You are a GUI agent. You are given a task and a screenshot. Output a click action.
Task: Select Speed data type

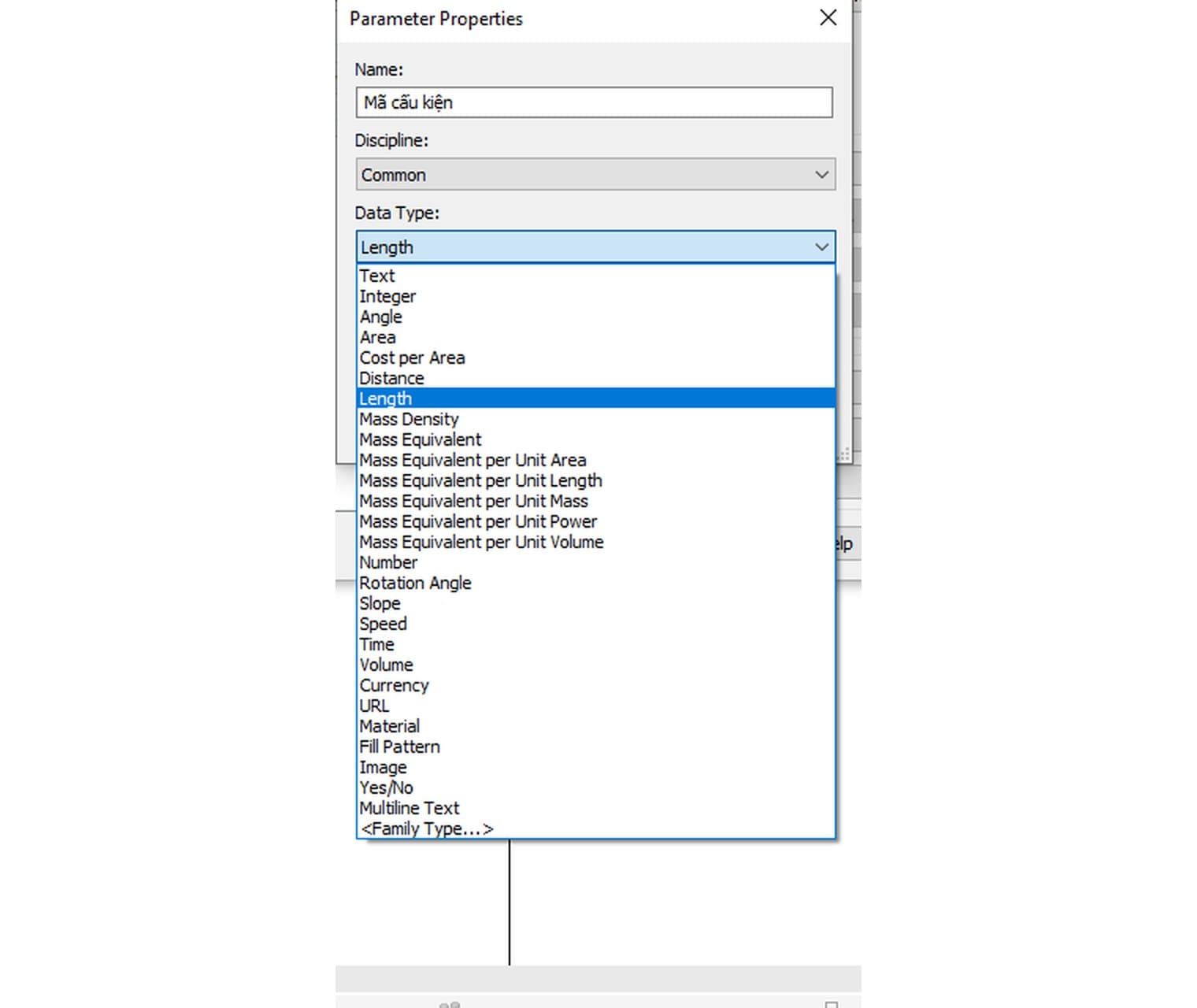(595, 624)
